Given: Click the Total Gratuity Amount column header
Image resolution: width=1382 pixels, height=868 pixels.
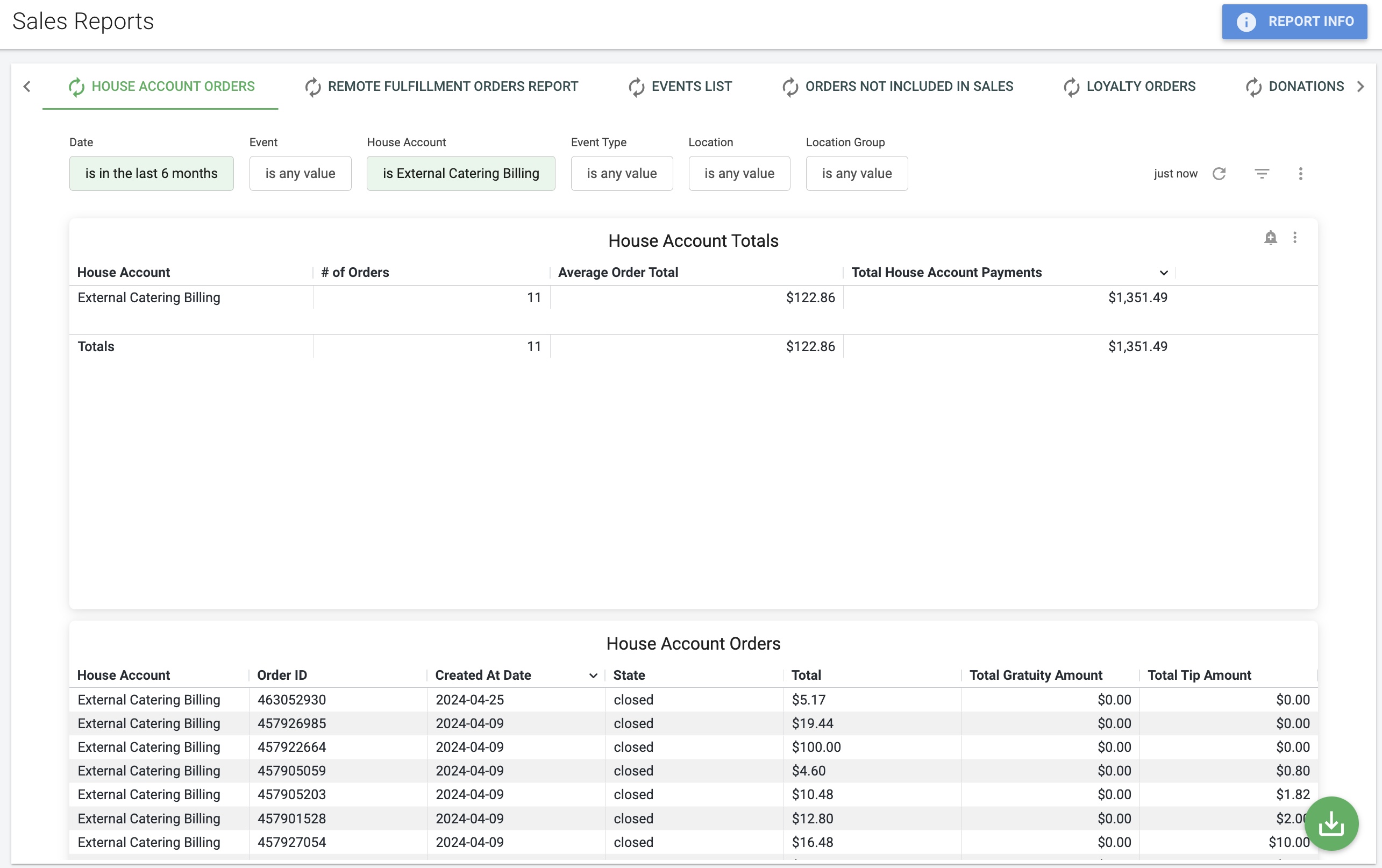Looking at the screenshot, I should click(1036, 675).
